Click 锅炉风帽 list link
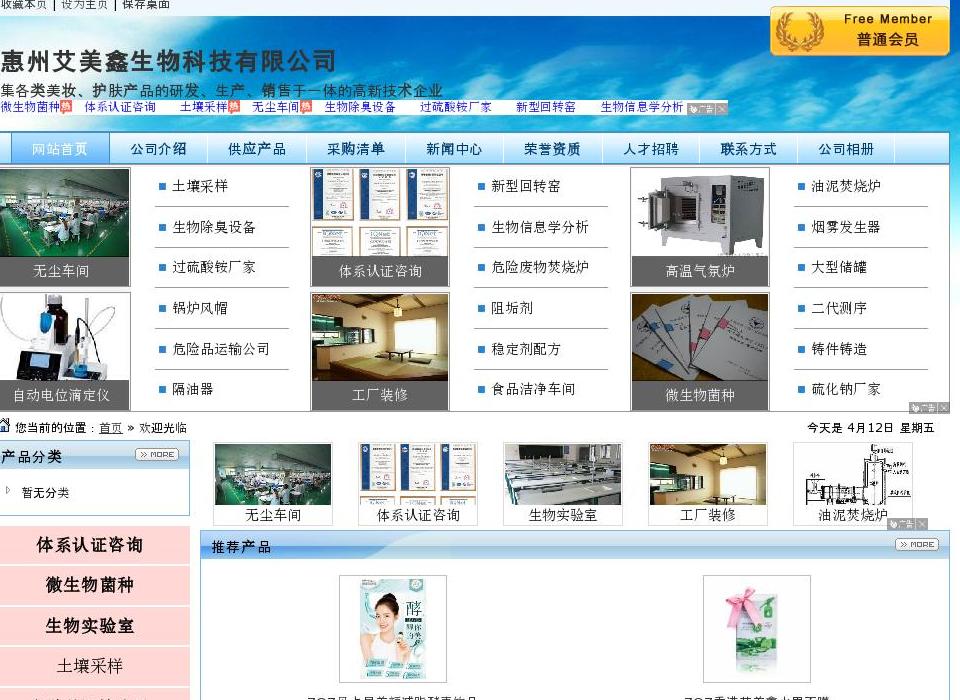 click(x=200, y=308)
